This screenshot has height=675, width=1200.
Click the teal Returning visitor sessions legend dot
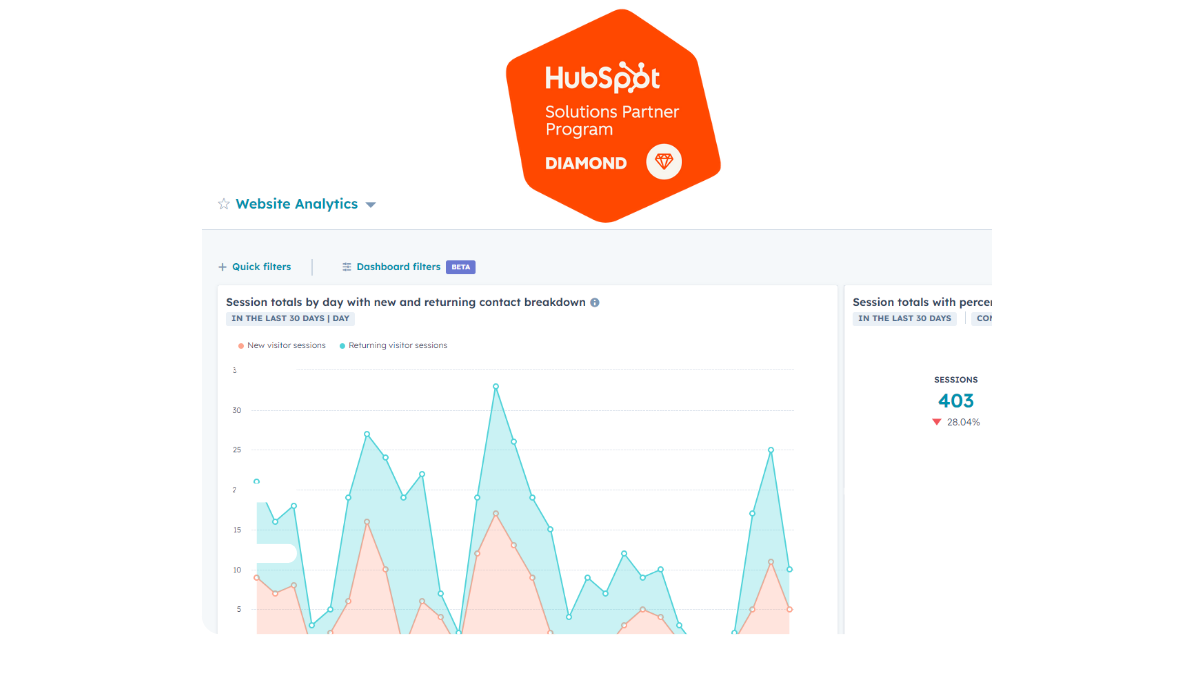(x=342, y=346)
